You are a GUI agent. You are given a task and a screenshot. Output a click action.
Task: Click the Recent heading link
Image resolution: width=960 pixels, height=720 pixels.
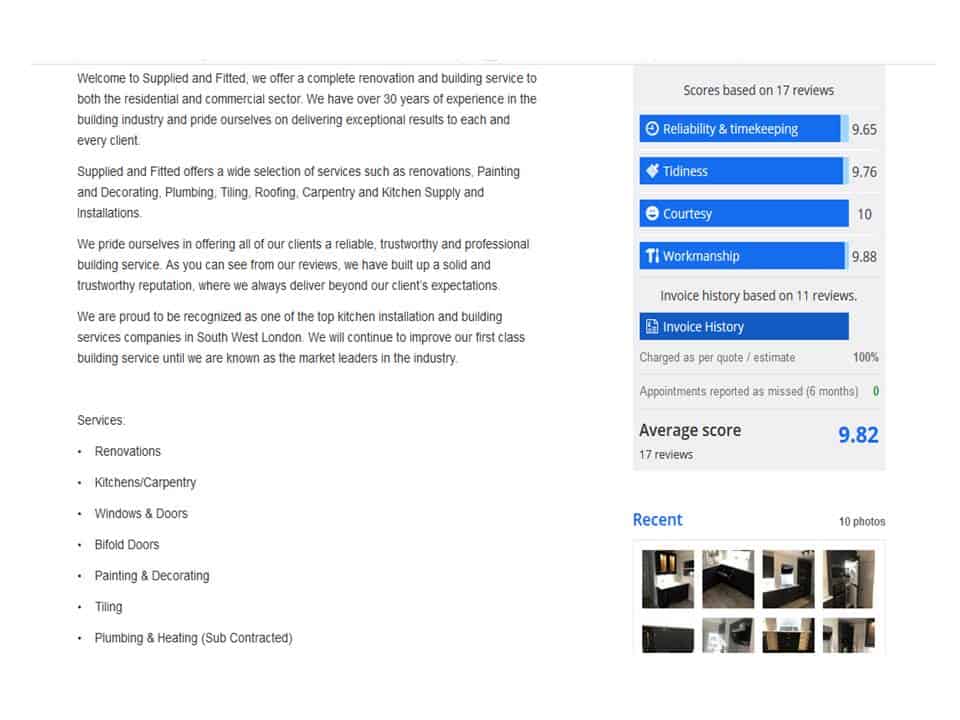[657, 520]
